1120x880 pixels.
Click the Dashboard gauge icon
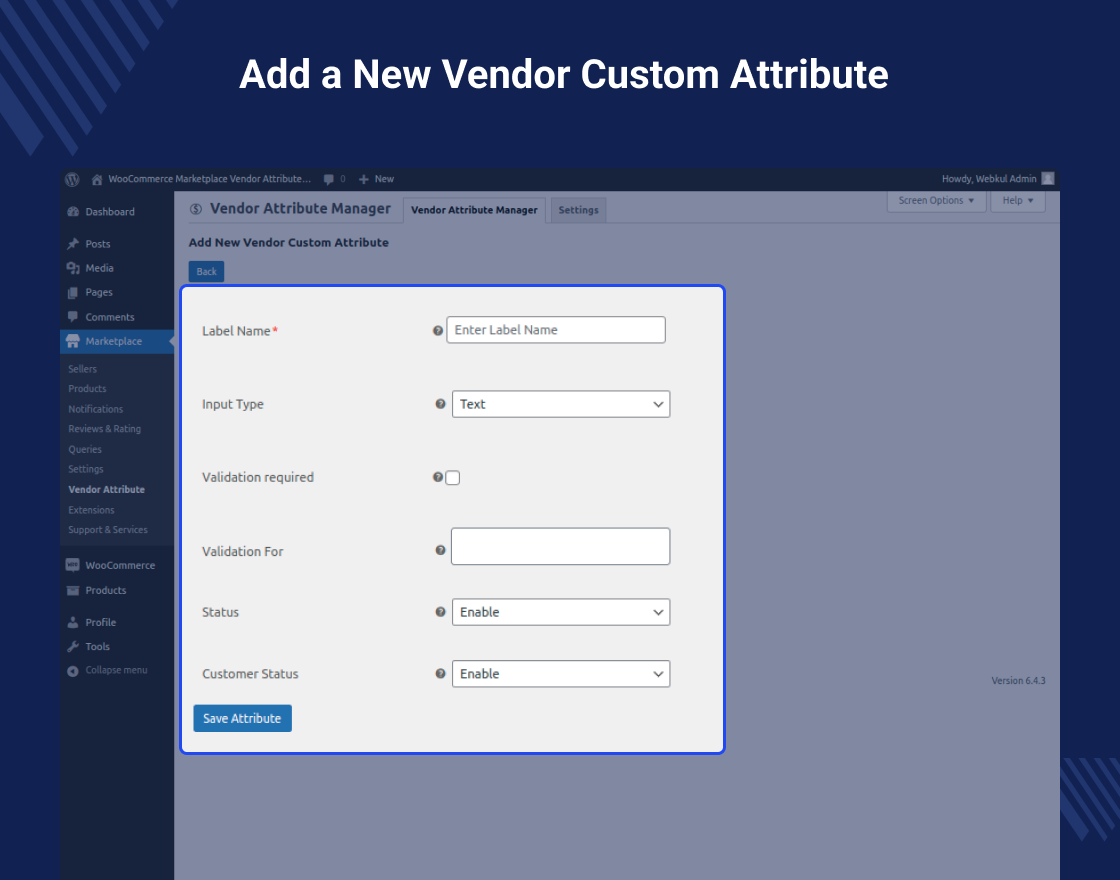(x=73, y=211)
